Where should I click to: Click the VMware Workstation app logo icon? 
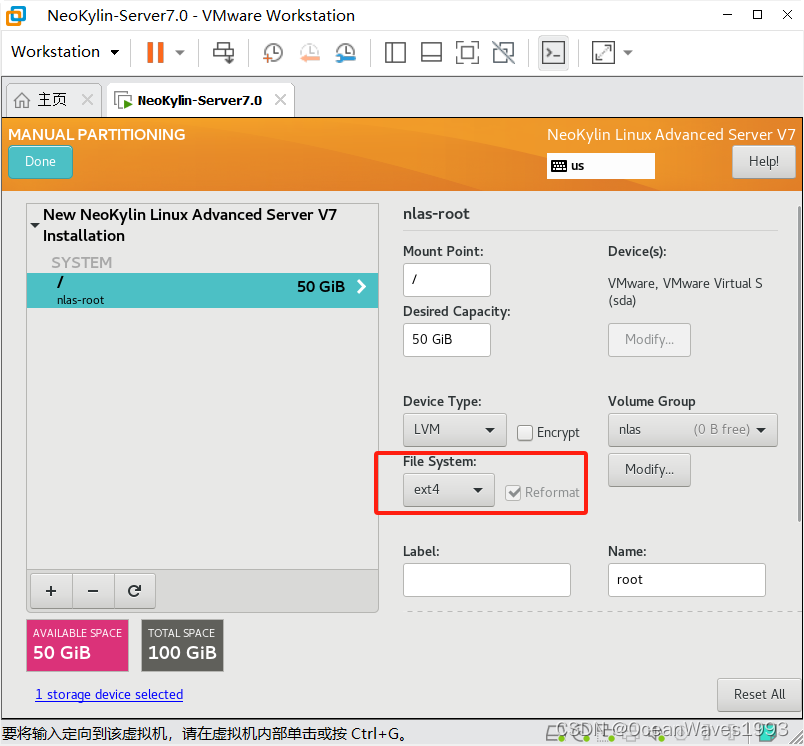15,15
